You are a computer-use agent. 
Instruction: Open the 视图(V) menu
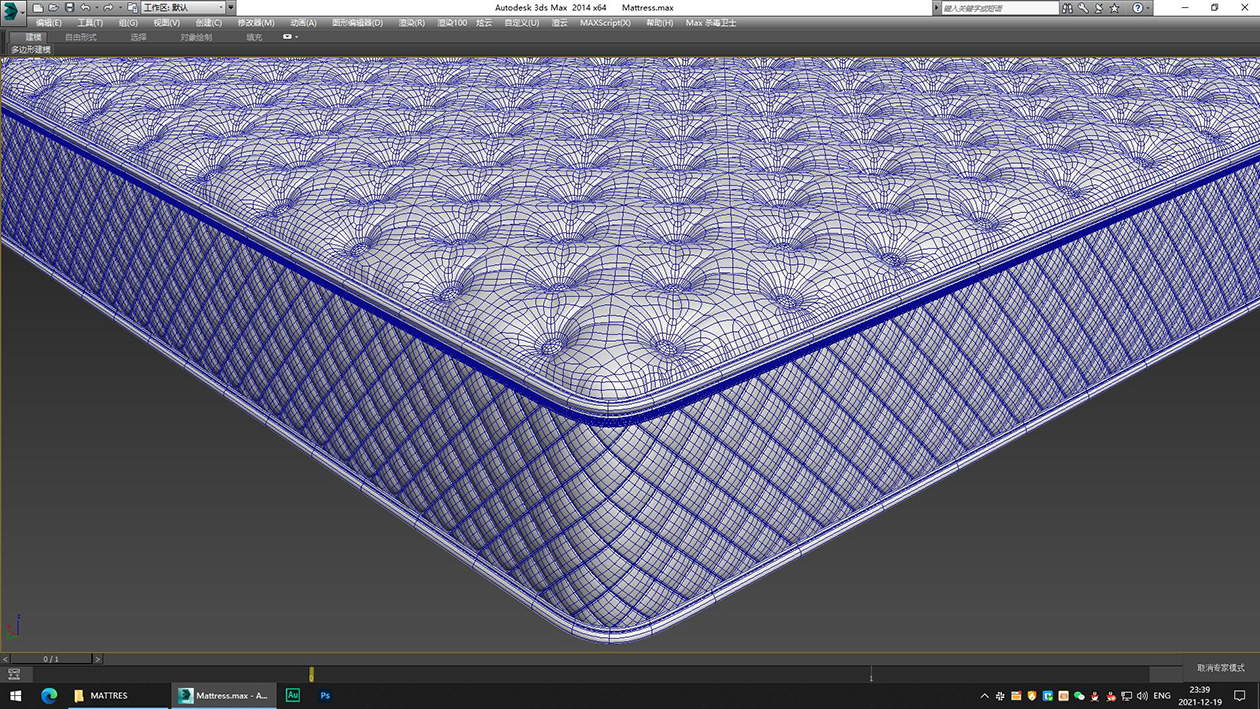pyautogui.click(x=167, y=23)
